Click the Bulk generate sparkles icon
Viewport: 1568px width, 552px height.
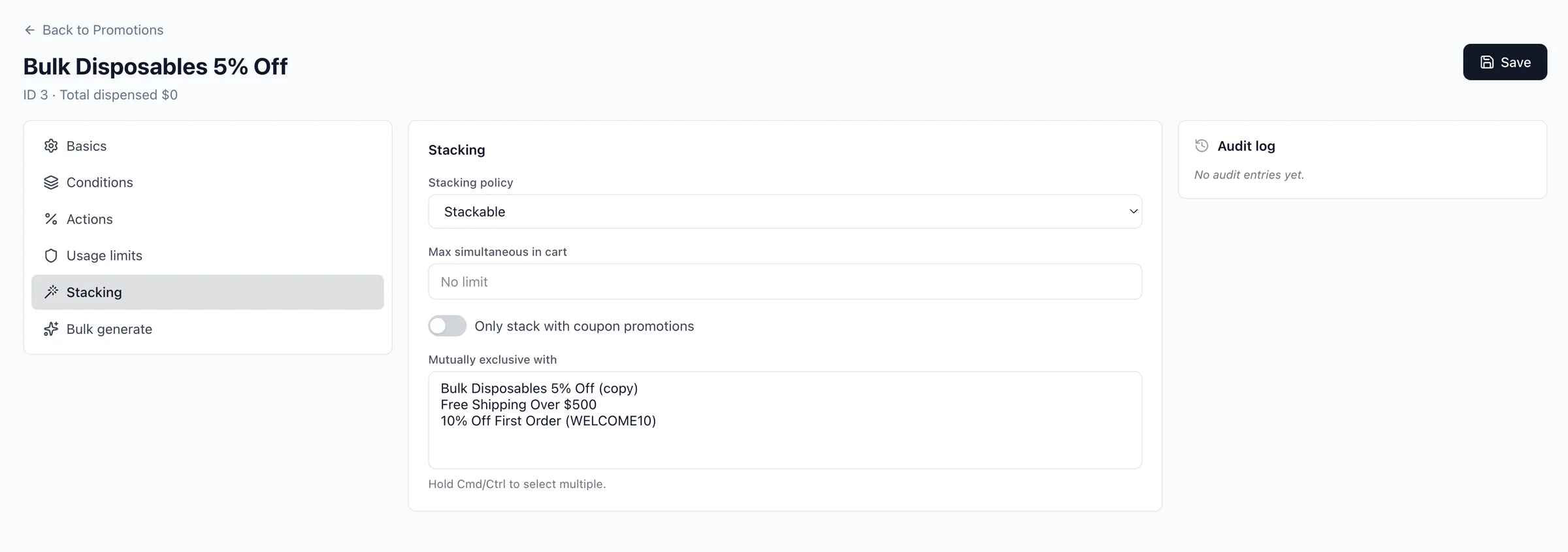(51, 329)
